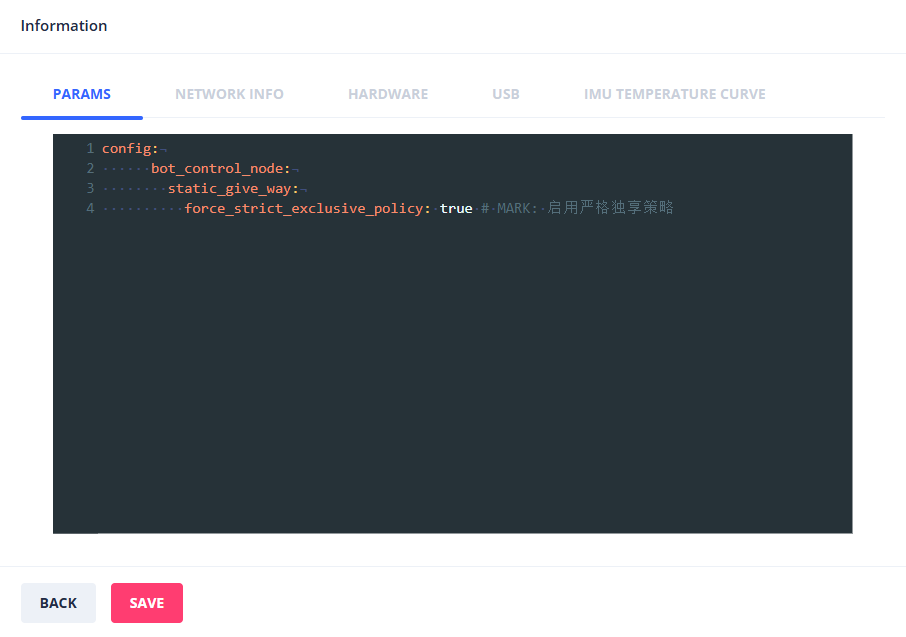Select line number 2 in the gutter
Viewport: 906px width, 637px height.
pyautogui.click(x=90, y=168)
